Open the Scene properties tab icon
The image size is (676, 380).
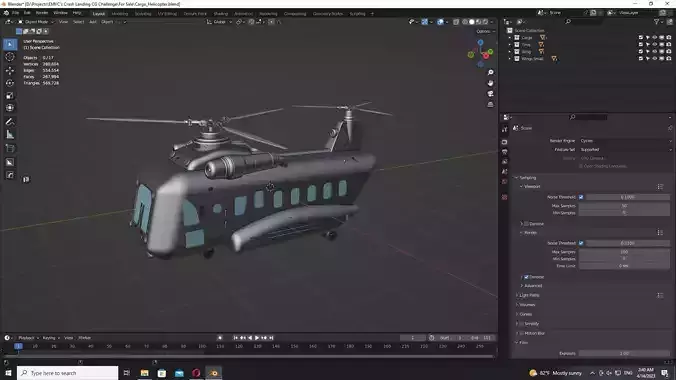[504, 172]
